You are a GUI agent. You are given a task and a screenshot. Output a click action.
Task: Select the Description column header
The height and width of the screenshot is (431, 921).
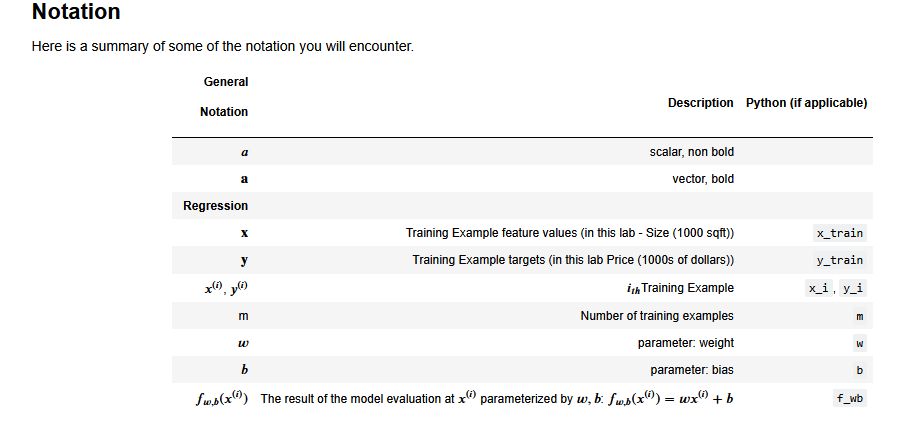tap(700, 103)
